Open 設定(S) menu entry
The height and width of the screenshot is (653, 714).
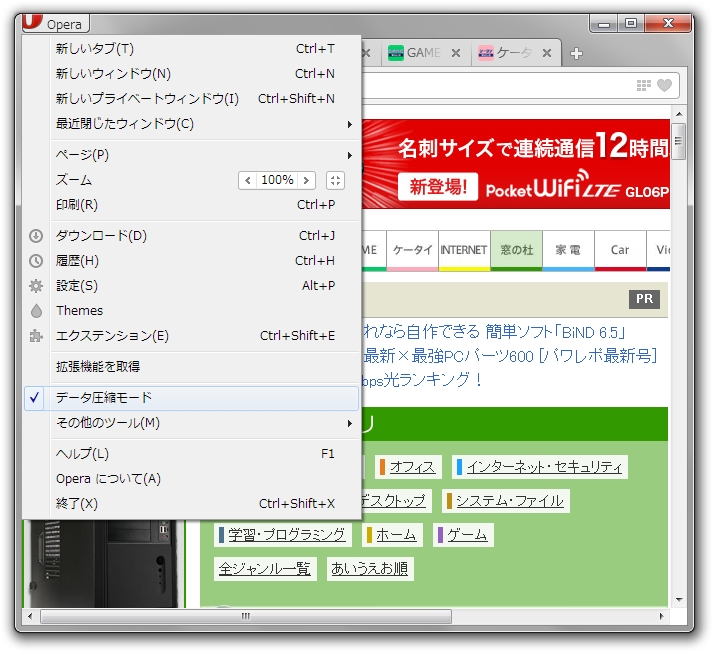[x=191, y=286]
